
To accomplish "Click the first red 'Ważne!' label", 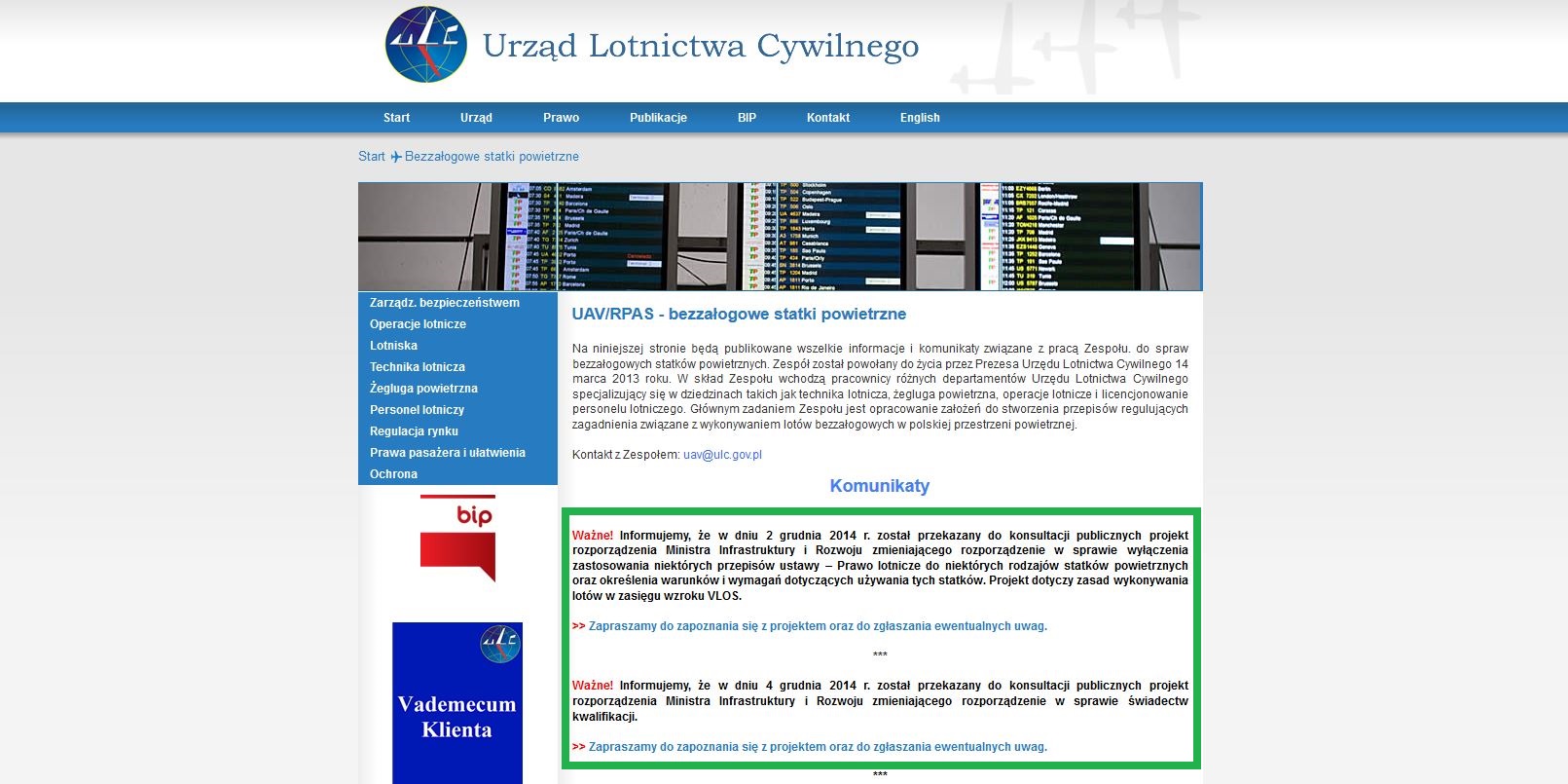I will pyautogui.click(x=593, y=536).
